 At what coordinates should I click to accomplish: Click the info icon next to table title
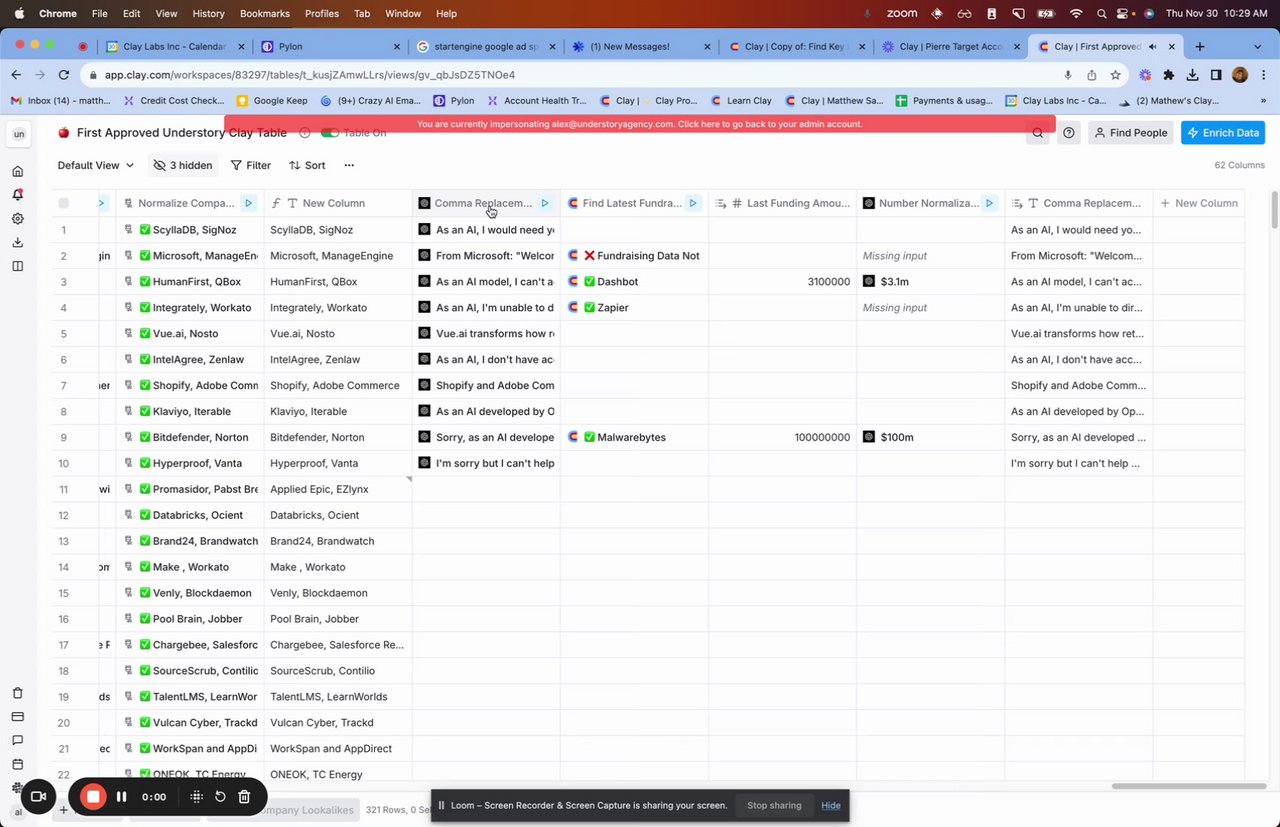(x=304, y=133)
